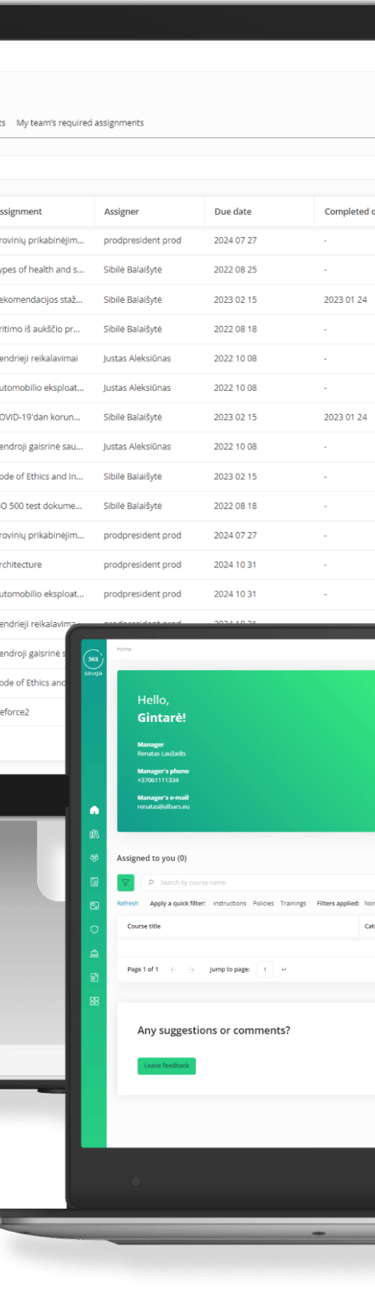Click completed date in the OVID-19 row
This screenshot has width=375, height=1296.
(x=345, y=417)
